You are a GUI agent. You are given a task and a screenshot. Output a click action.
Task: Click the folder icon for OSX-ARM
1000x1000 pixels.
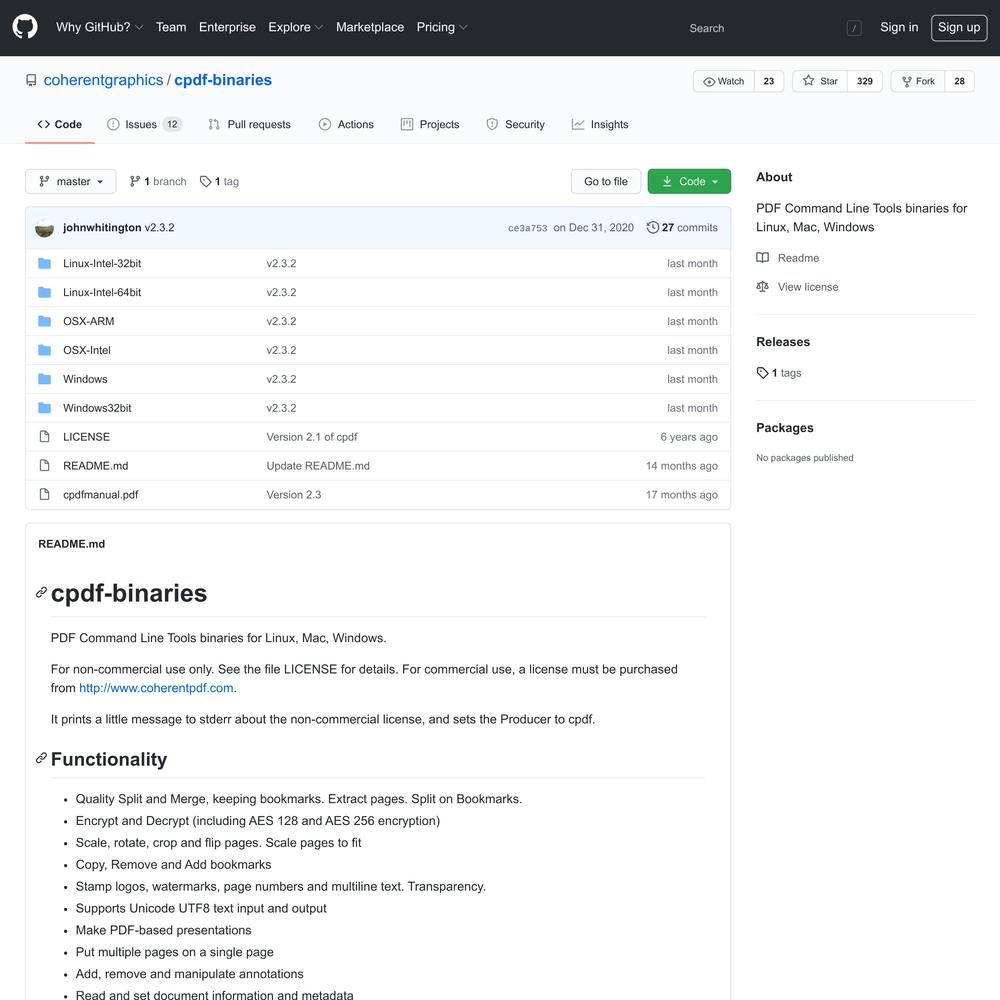(44, 321)
